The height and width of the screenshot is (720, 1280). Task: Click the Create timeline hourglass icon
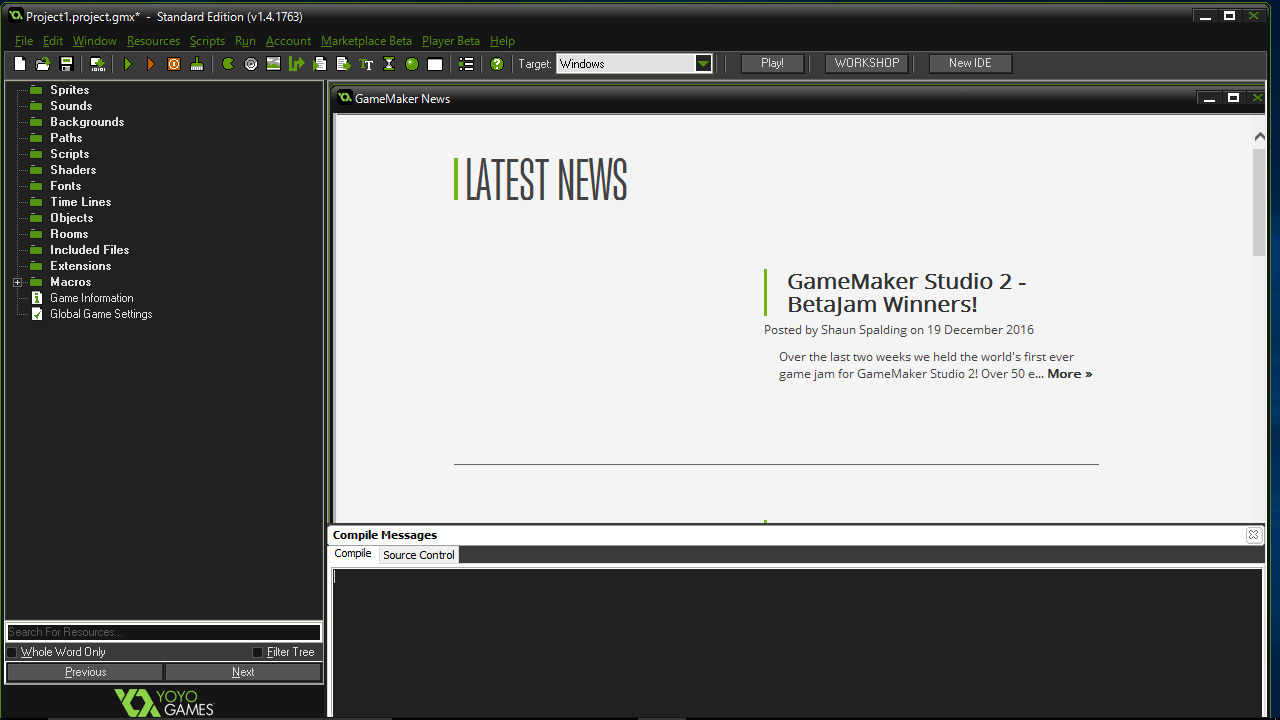coord(389,64)
